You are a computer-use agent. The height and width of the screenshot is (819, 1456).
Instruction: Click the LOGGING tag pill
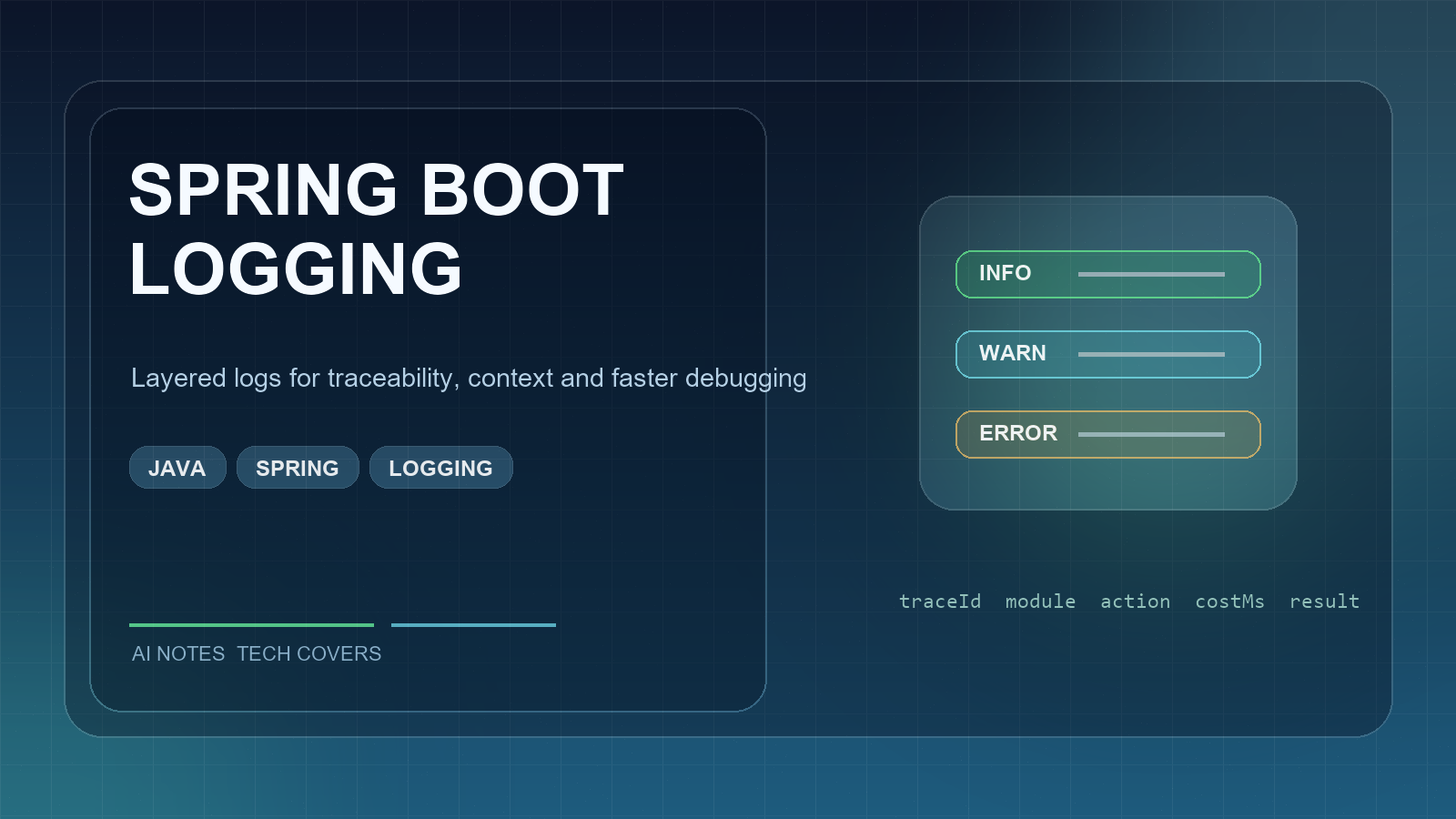[x=440, y=468]
